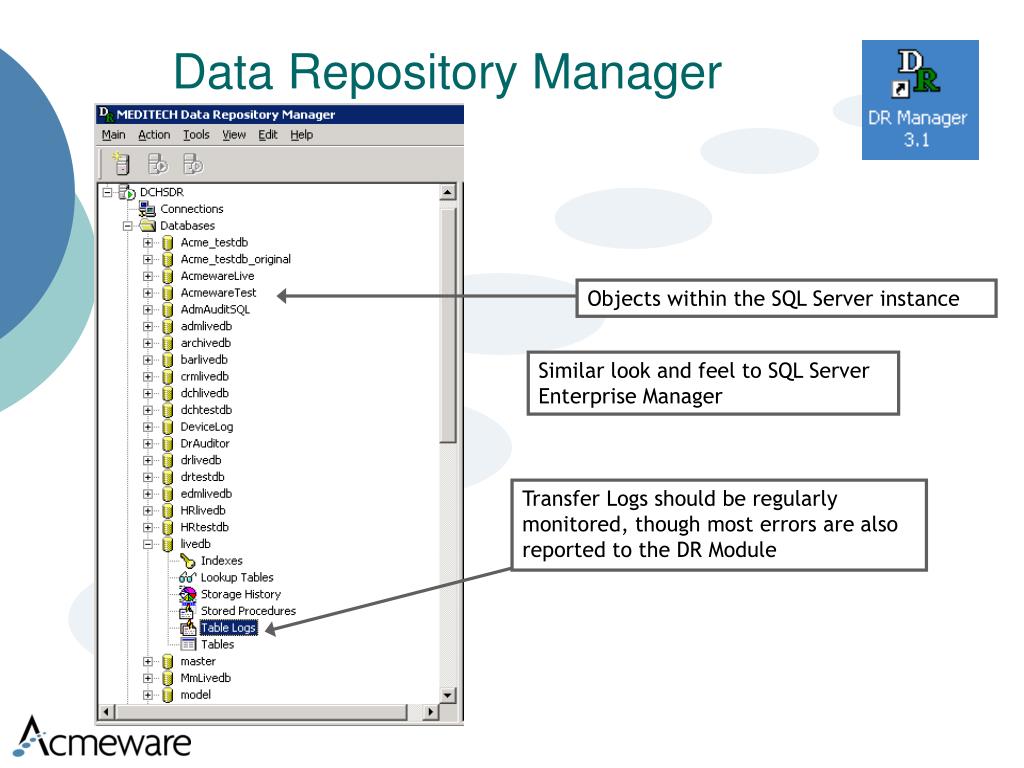Click the Stored Procedures icon
Viewport: 1024px width, 768px height.
pos(187,611)
